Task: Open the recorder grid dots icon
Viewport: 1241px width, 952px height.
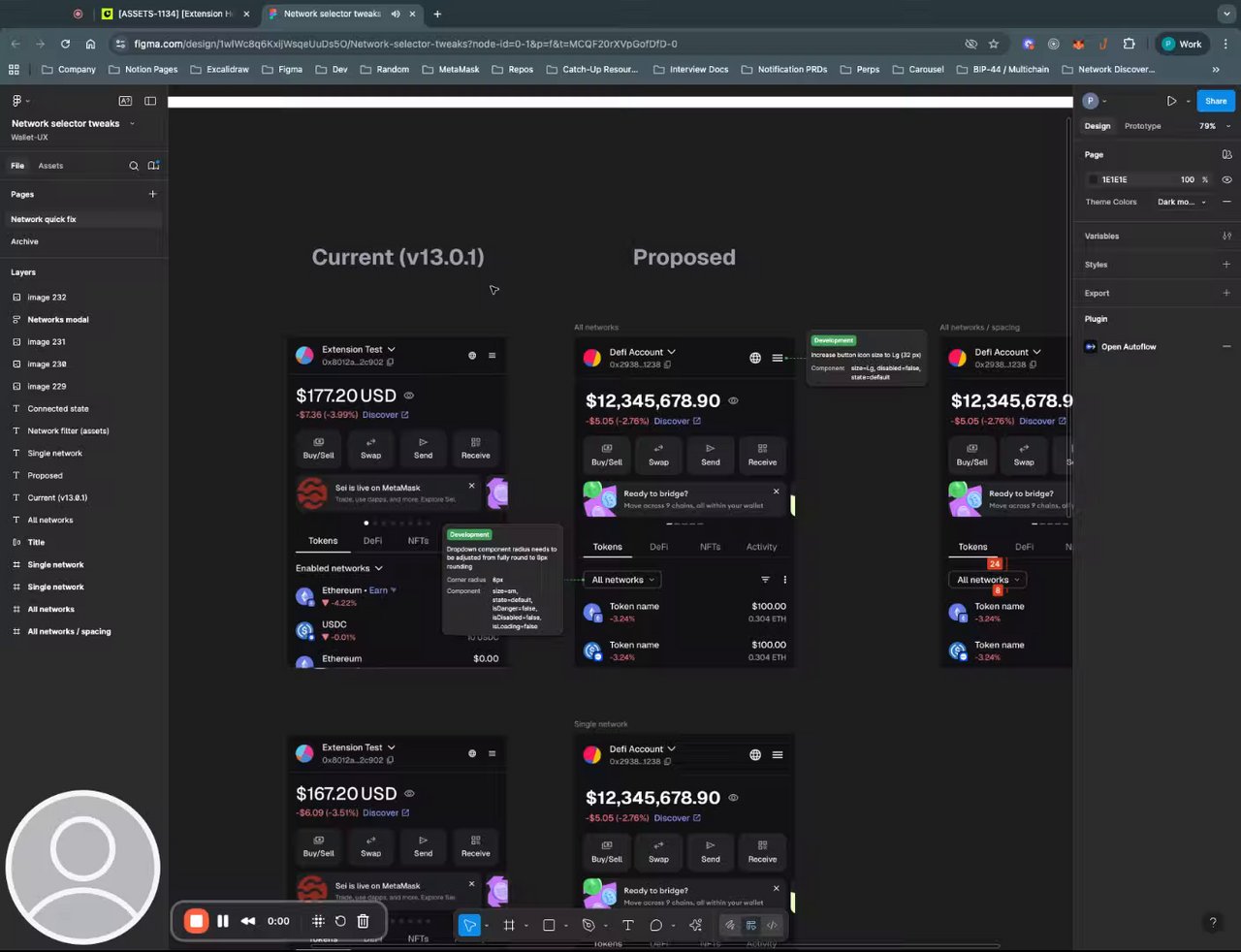Action: coord(318,921)
